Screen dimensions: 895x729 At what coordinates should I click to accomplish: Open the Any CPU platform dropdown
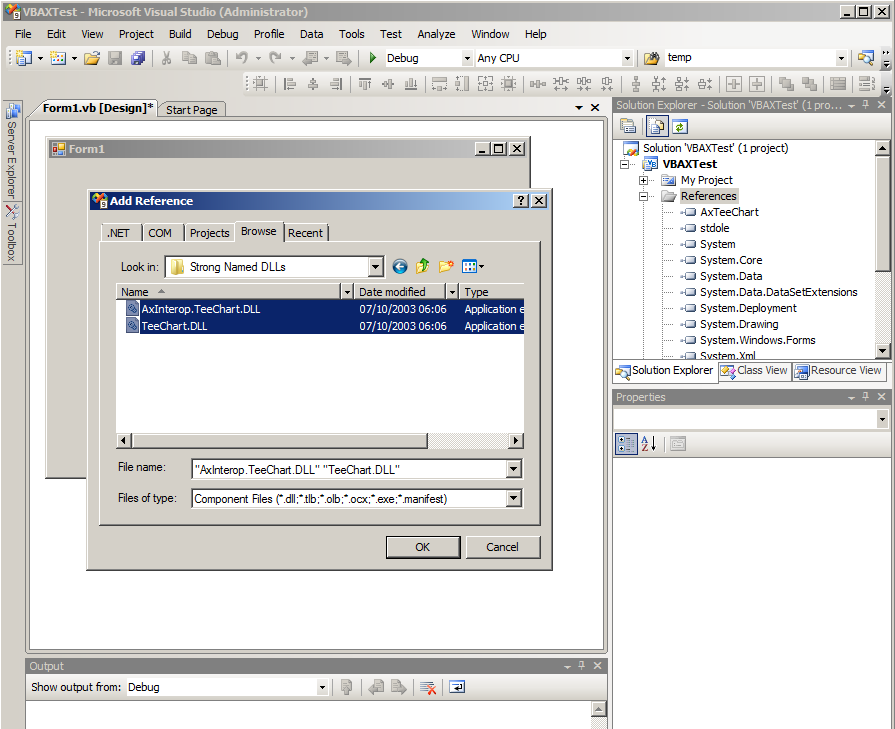point(627,58)
